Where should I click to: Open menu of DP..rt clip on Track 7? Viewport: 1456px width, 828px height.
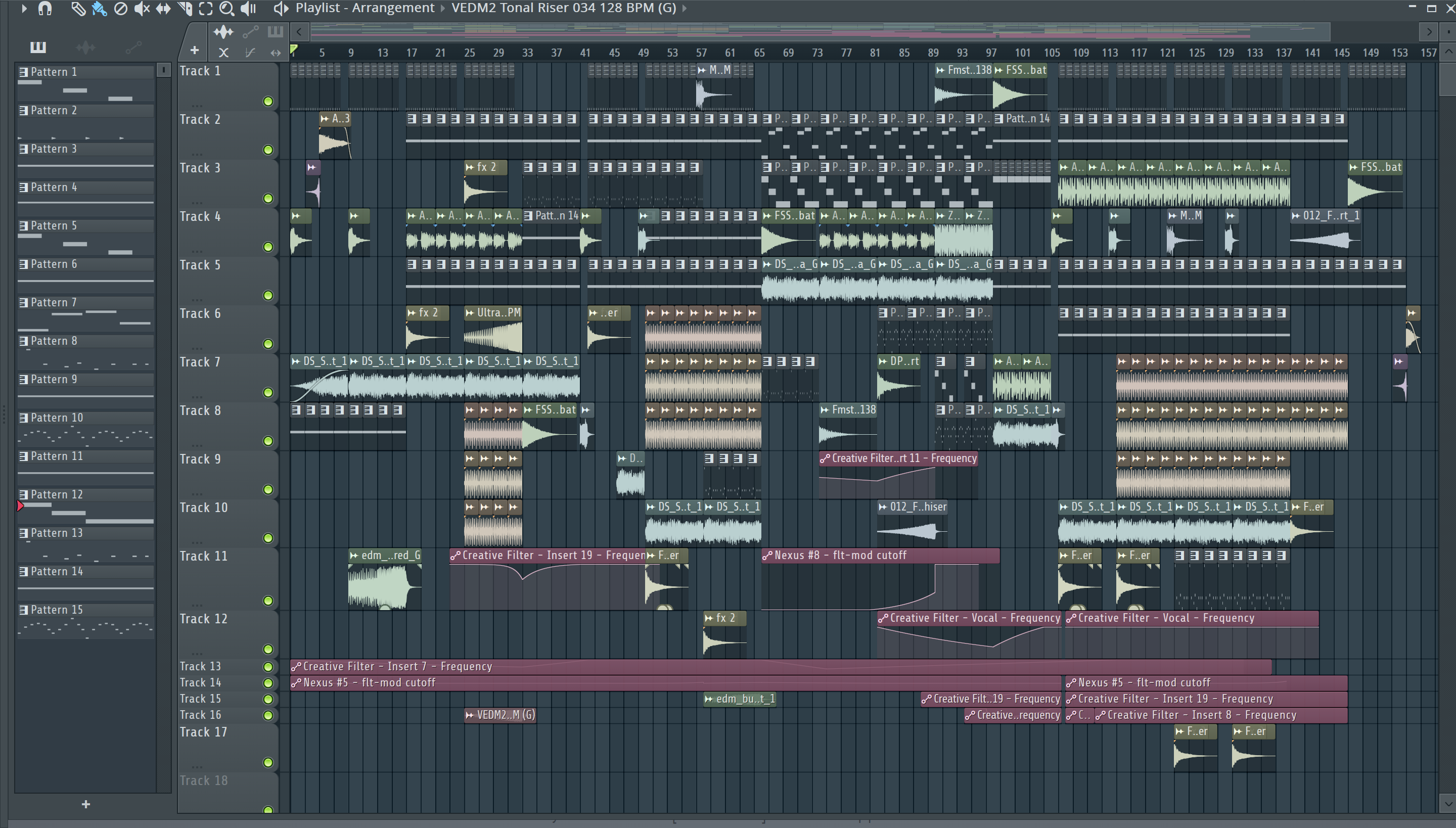pos(883,362)
